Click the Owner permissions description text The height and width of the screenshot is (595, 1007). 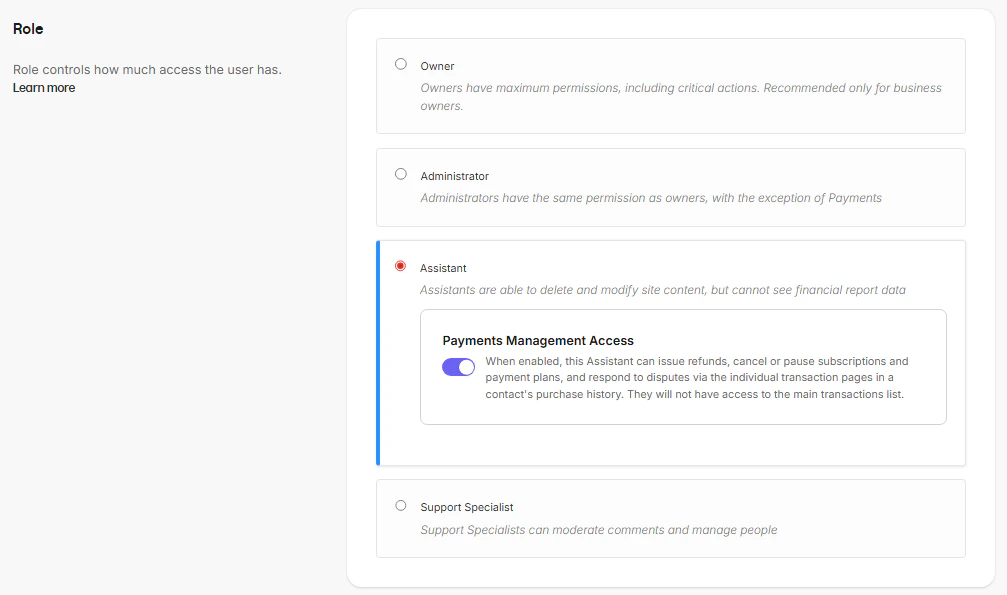coord(680,96)
